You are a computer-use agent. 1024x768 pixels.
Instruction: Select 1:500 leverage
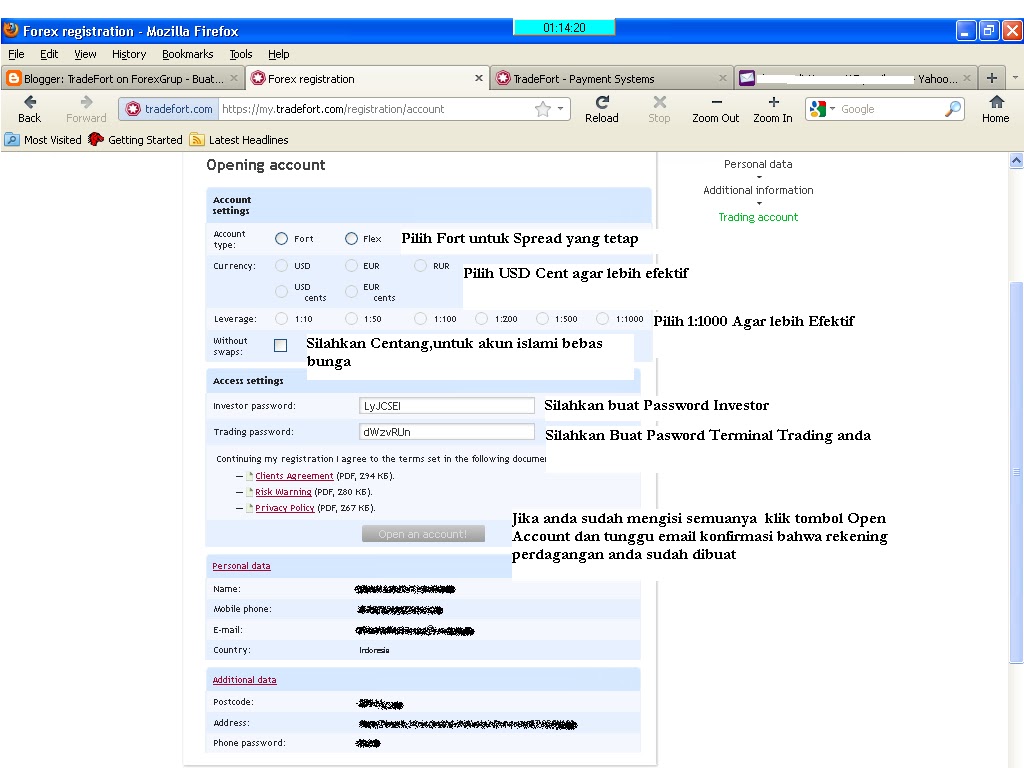542,319
